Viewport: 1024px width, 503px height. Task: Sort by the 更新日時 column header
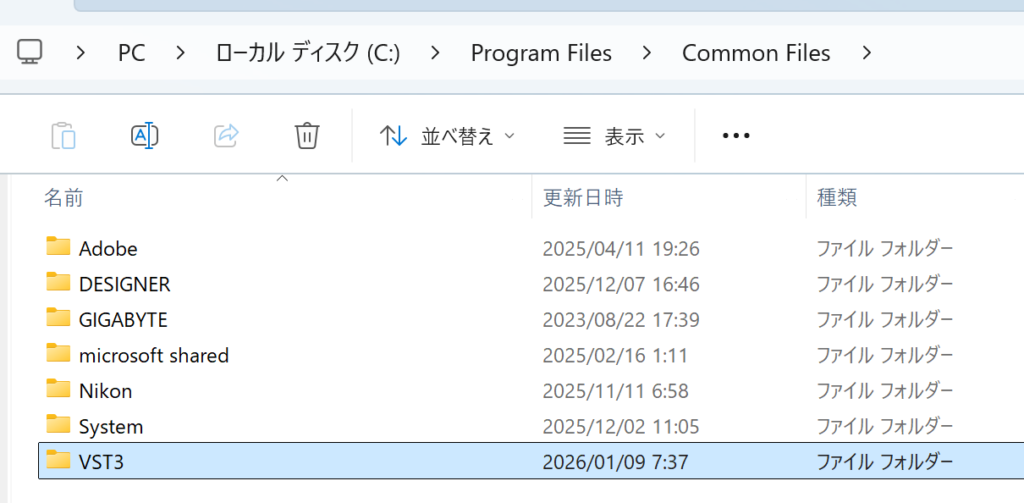coord(583,198)
